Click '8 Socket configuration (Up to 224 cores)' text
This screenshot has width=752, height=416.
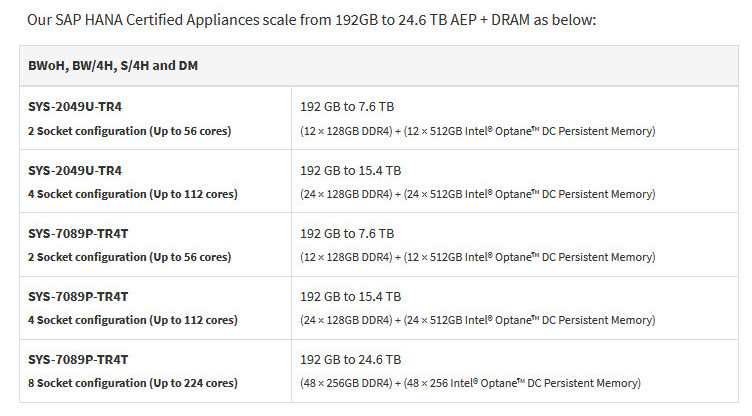(x=133, y=383)
